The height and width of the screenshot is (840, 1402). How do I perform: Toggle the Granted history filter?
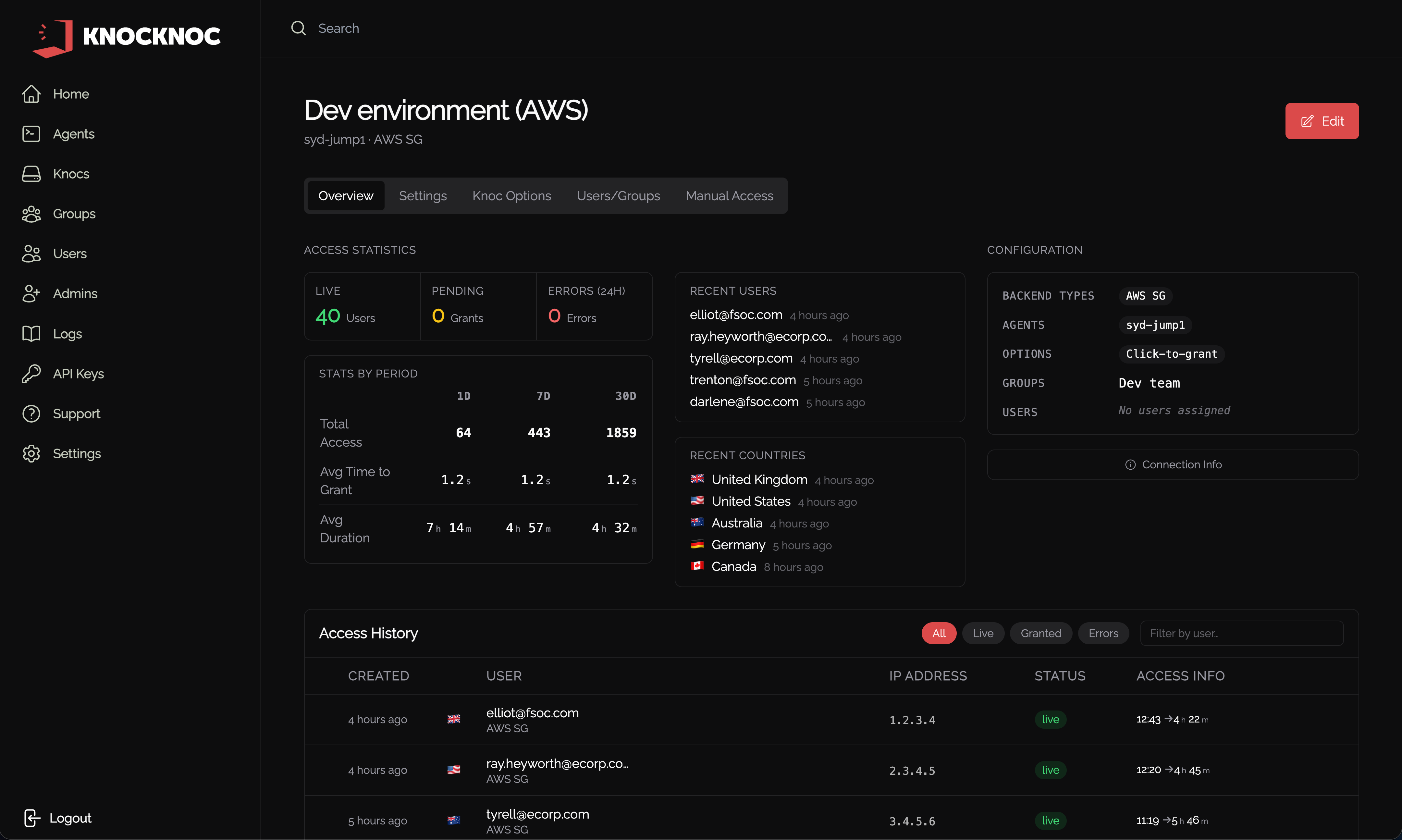pyautogui.click(x=1040, y=633)
